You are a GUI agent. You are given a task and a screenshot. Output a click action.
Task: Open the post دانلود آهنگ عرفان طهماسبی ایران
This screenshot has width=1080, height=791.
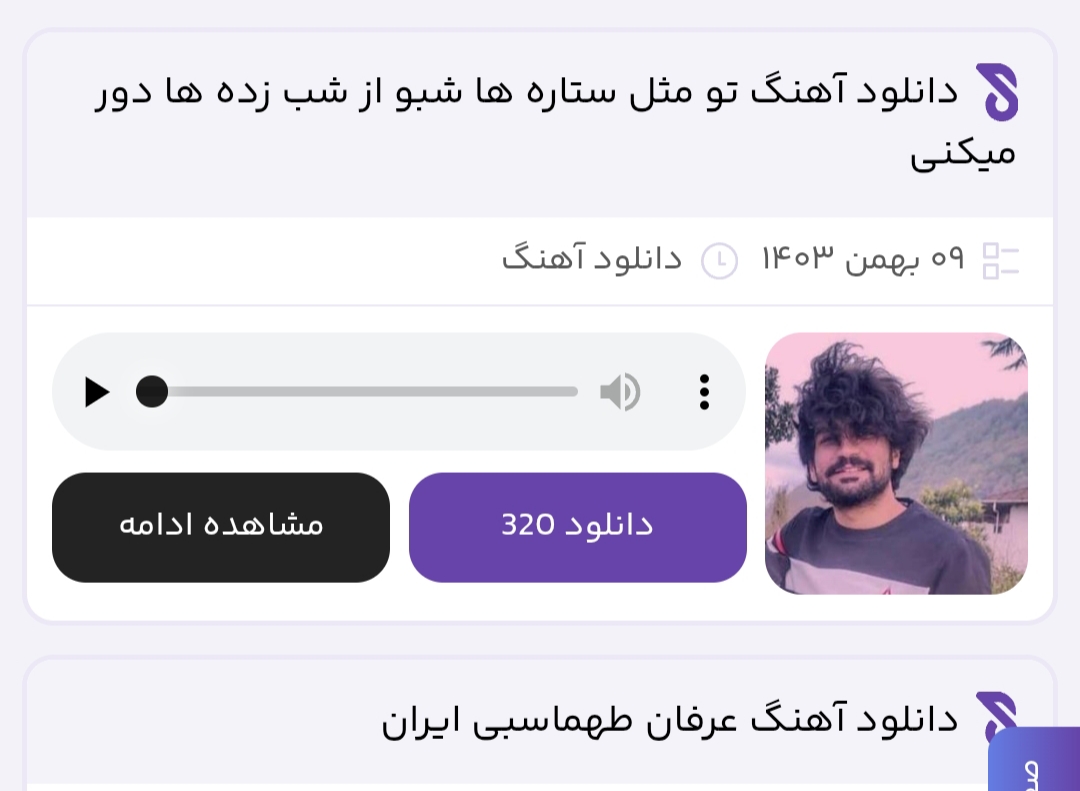(670, 720)
